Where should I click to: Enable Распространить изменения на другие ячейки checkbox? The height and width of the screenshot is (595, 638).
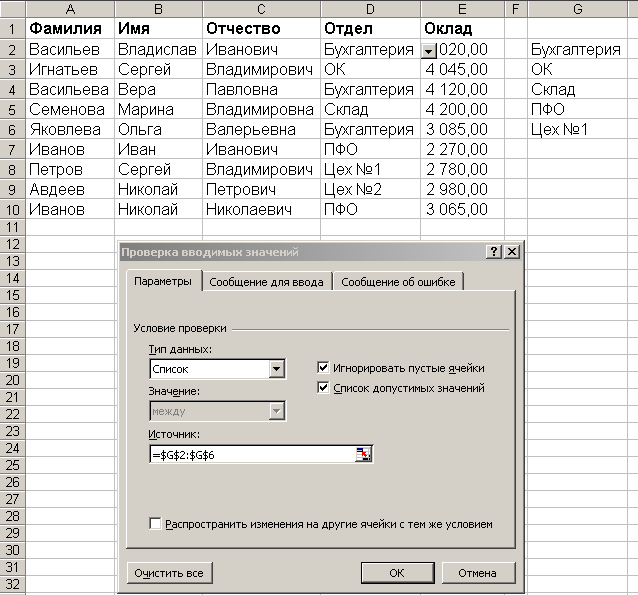click(x=155, y=524)
